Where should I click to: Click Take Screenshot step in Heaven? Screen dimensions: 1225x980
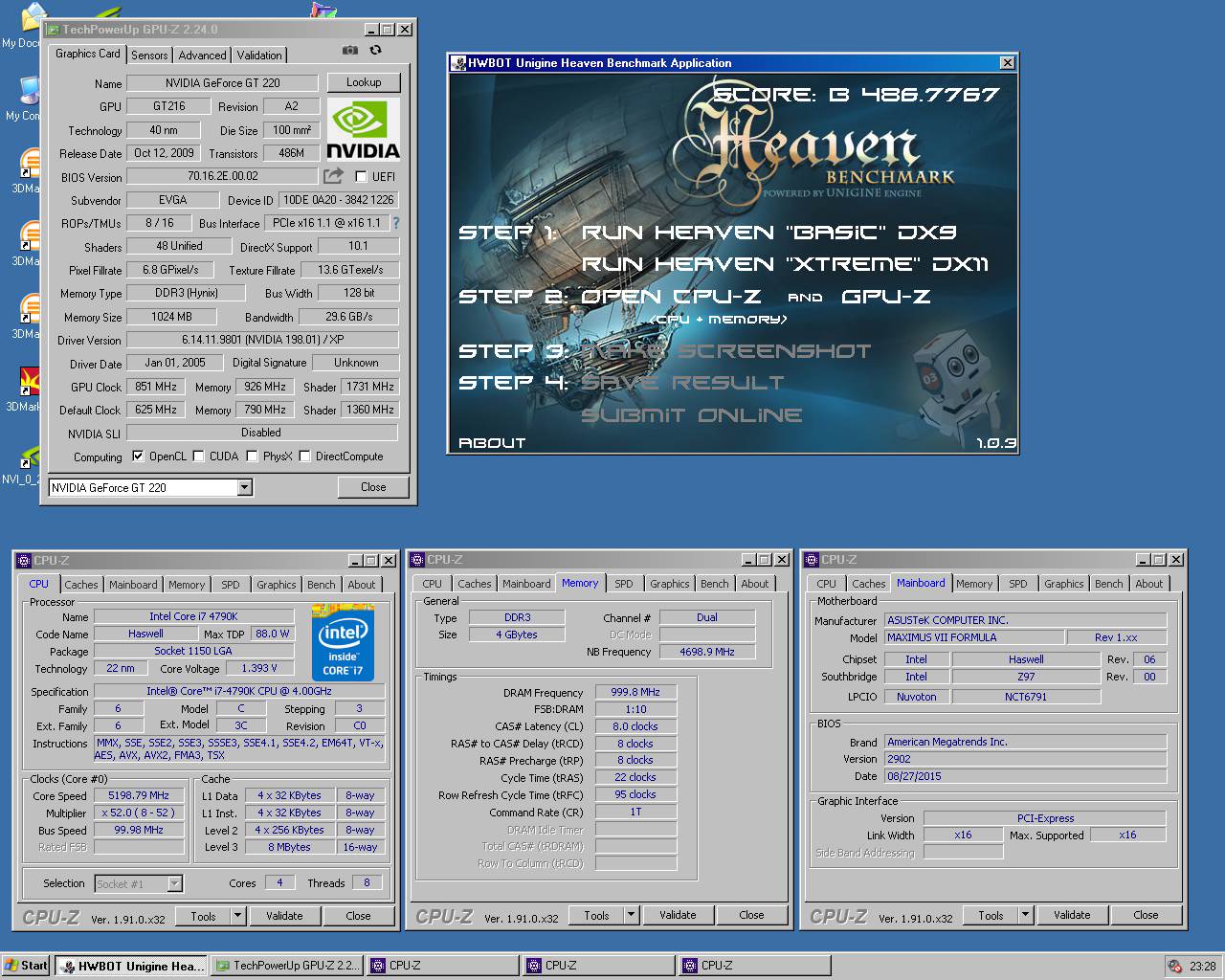[726, 351]
